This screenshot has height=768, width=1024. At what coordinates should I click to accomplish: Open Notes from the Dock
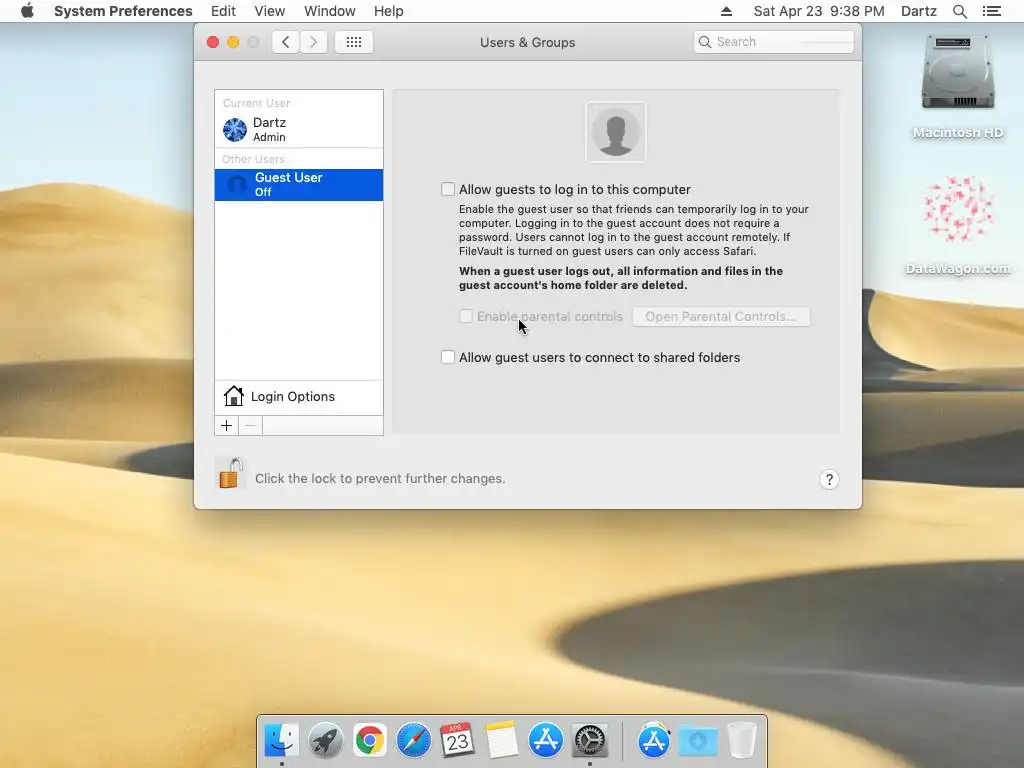502,741
